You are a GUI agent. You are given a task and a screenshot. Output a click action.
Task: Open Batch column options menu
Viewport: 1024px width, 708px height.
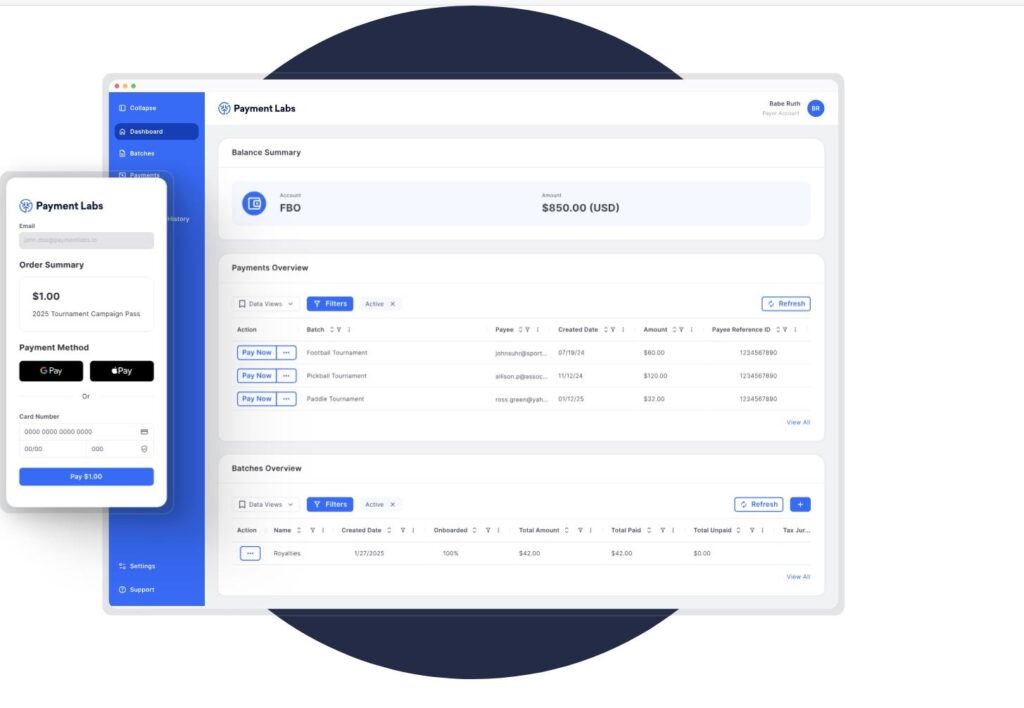point(349,330)
